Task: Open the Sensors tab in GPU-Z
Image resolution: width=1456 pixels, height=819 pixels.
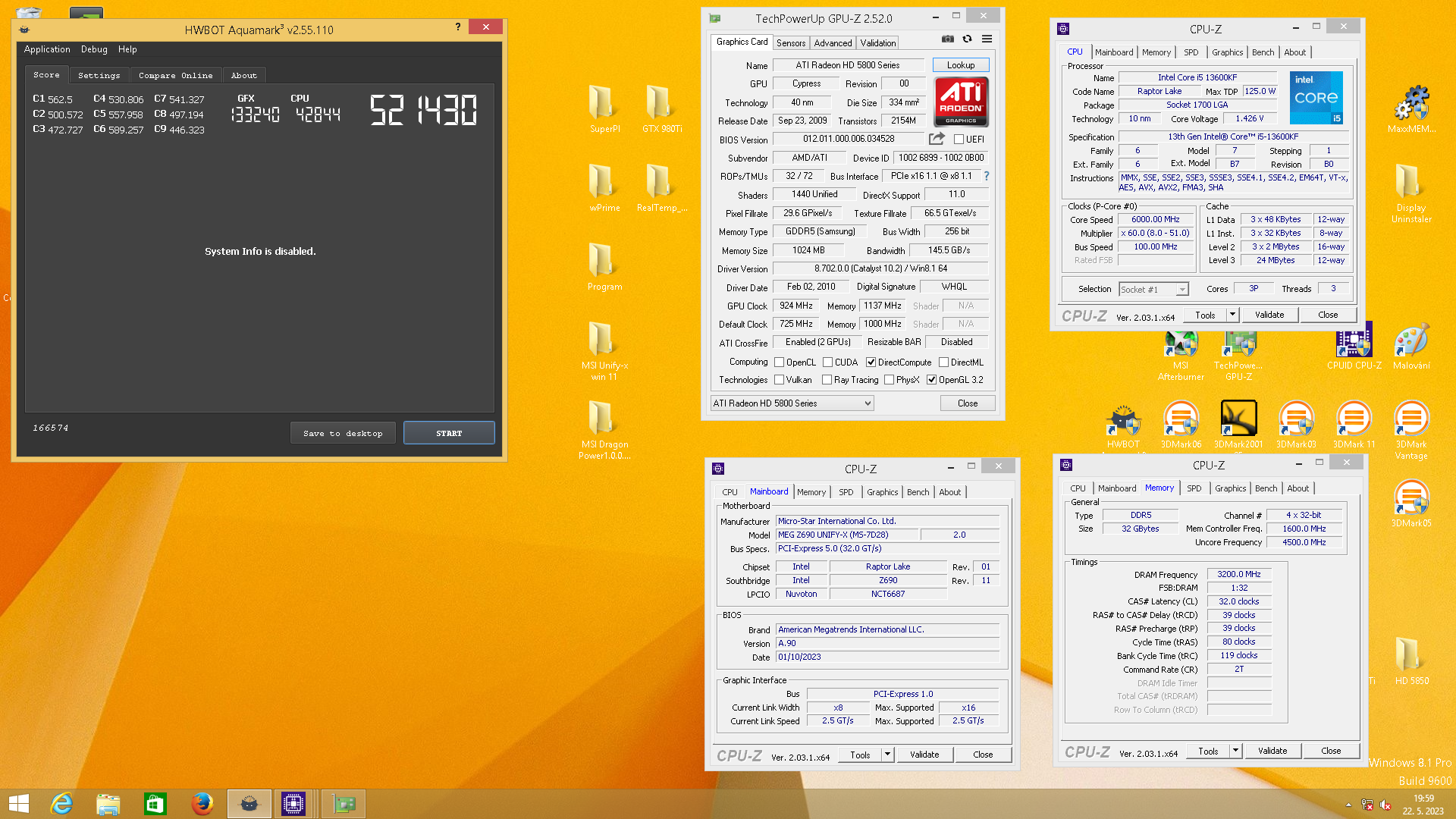Action: click(x=791, y=43)
